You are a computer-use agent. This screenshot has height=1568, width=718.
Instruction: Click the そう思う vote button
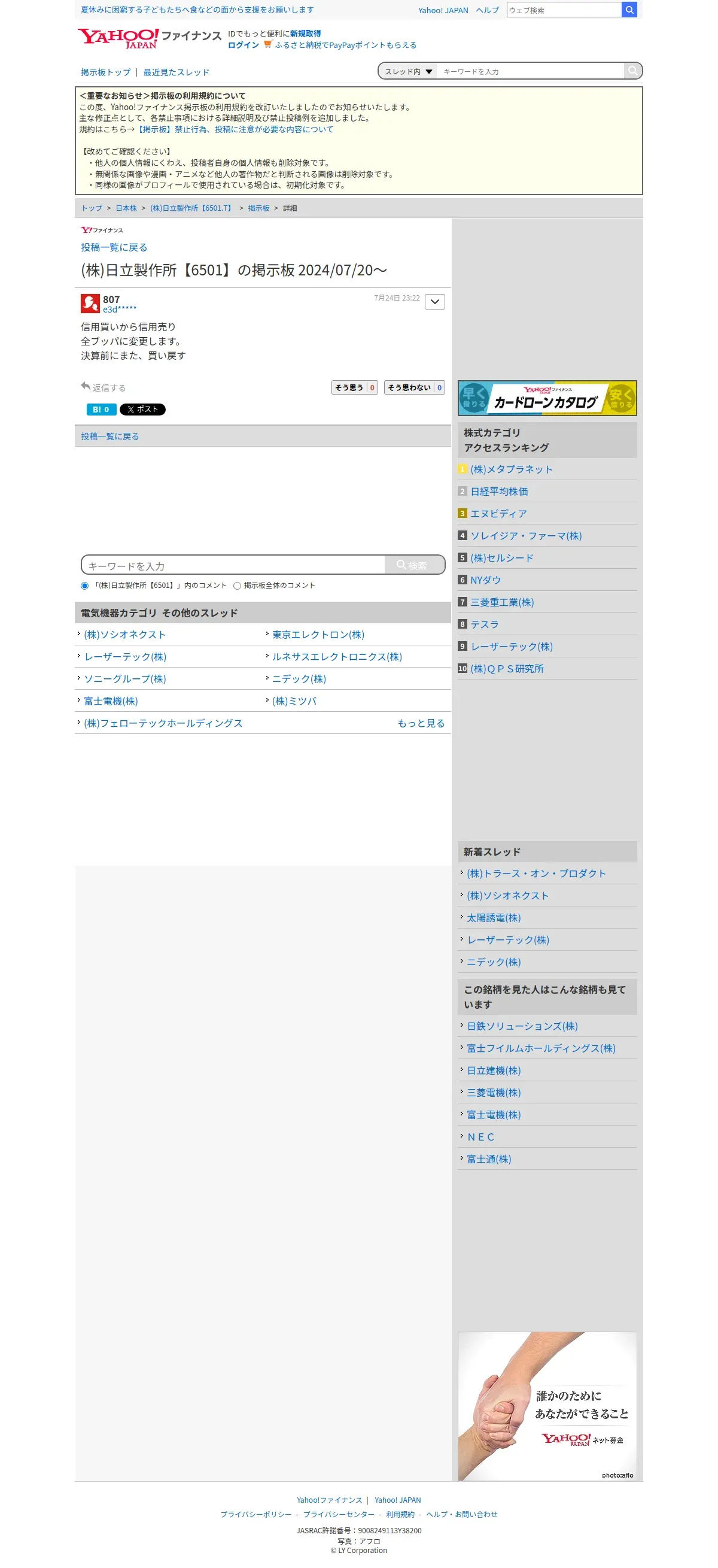(354, 387)
